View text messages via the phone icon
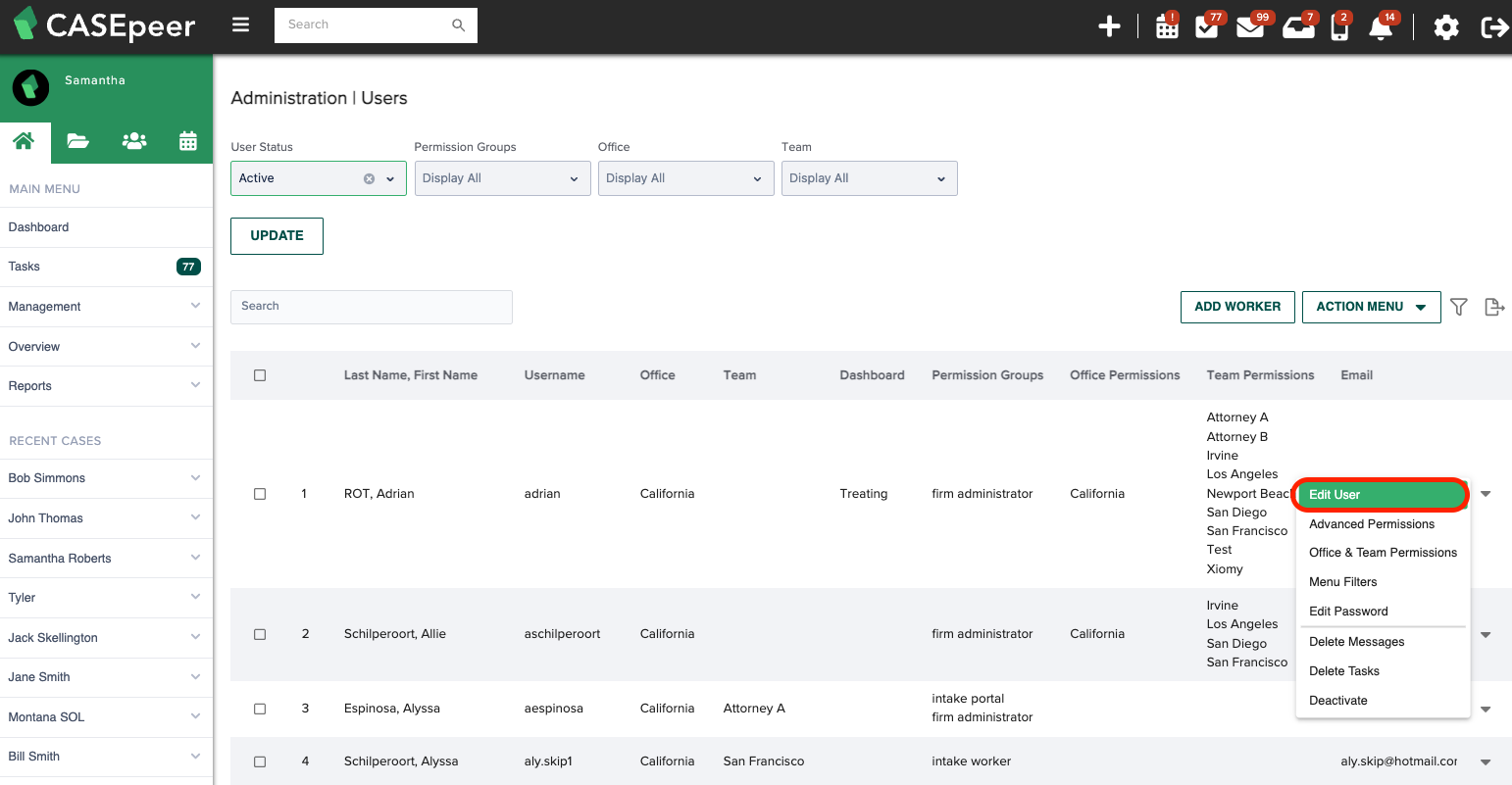Image resolution: width=1512 pixels, height=785 pixels. tap(1339, 26)
